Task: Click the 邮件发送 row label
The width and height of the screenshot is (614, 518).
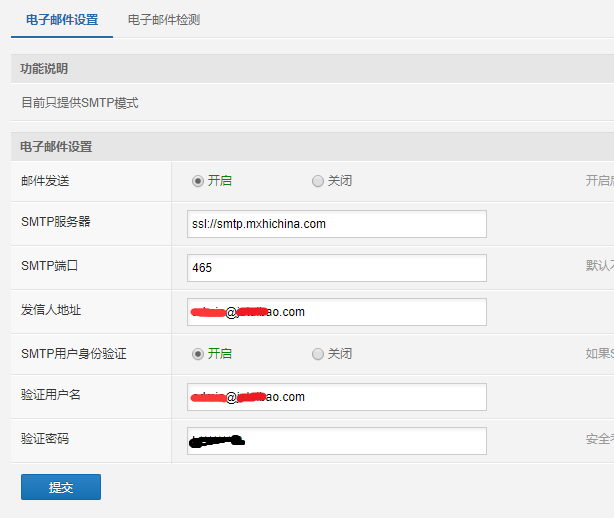Action: (x=46, y=181)
